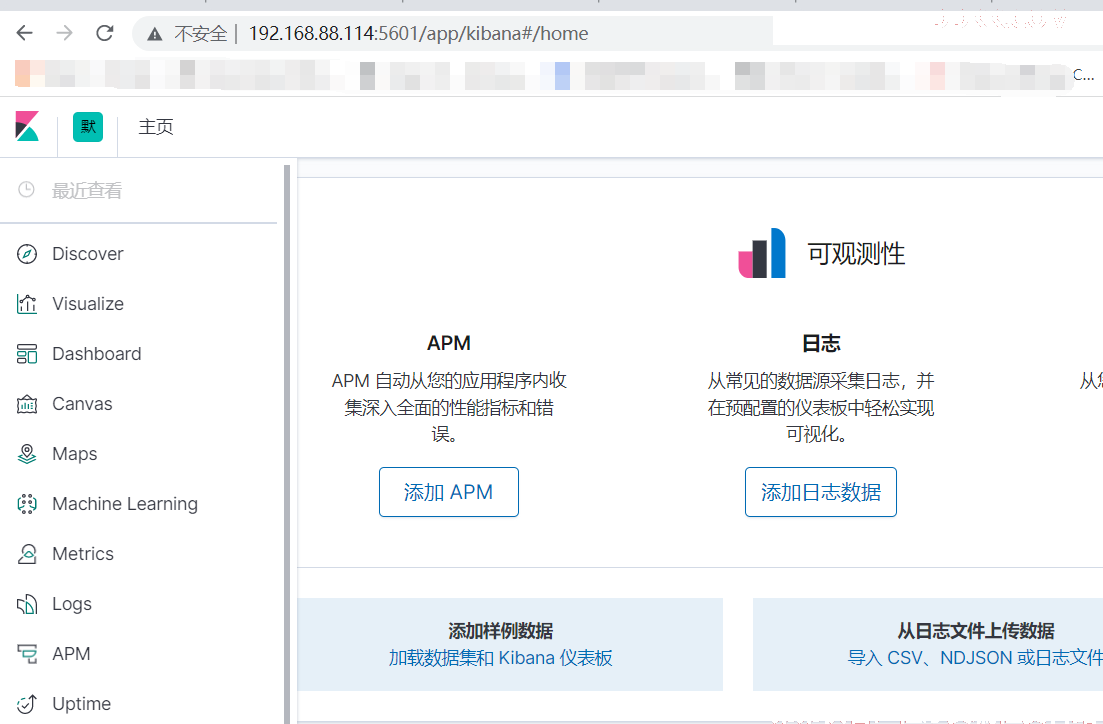Click the recently viewed clock icon

(26, 189)
